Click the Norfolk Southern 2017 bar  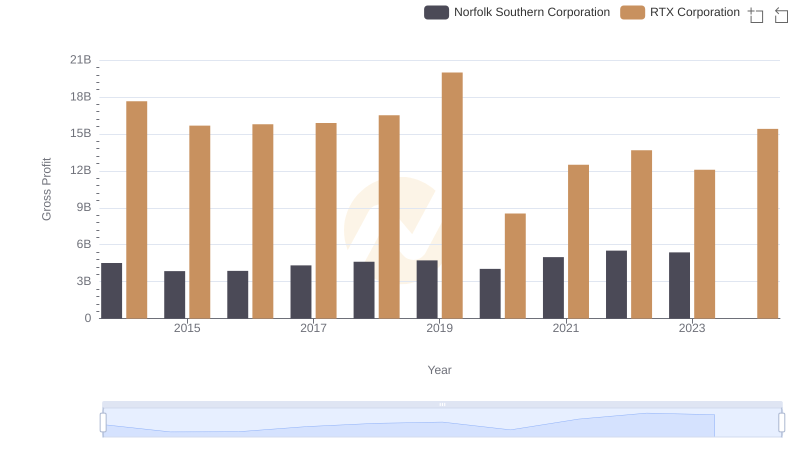[x=301, y=292]
